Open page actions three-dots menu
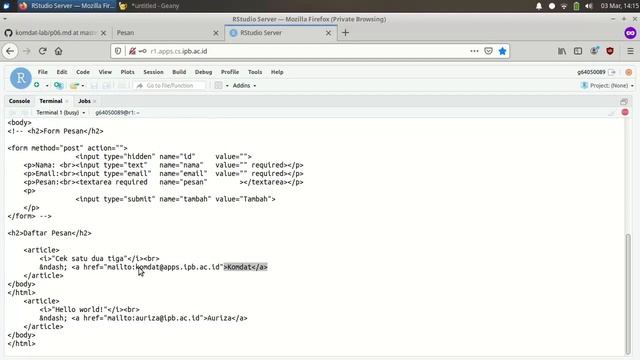 click(x=474, y=51)
